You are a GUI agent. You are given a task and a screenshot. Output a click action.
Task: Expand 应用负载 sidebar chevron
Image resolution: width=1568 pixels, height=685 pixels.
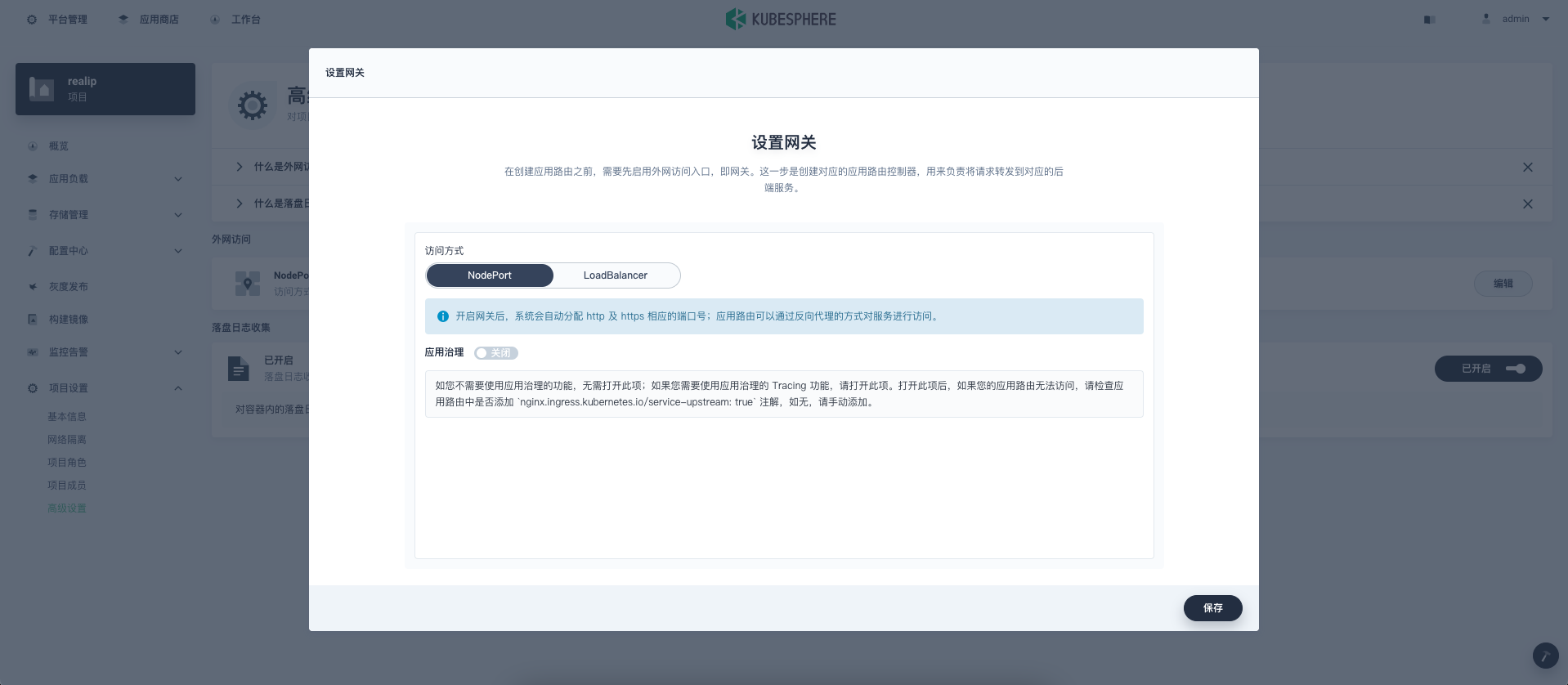pyautogui.click(x=178, y=179)
